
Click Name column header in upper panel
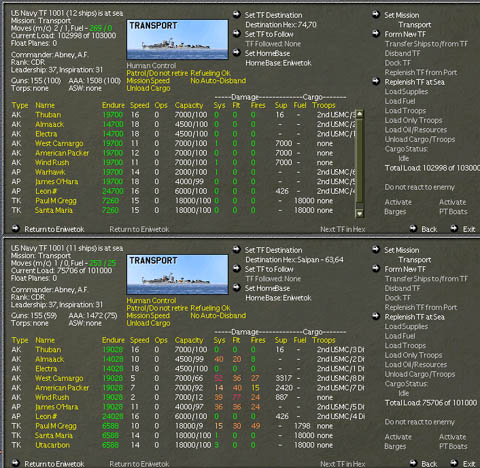[45, 105]
